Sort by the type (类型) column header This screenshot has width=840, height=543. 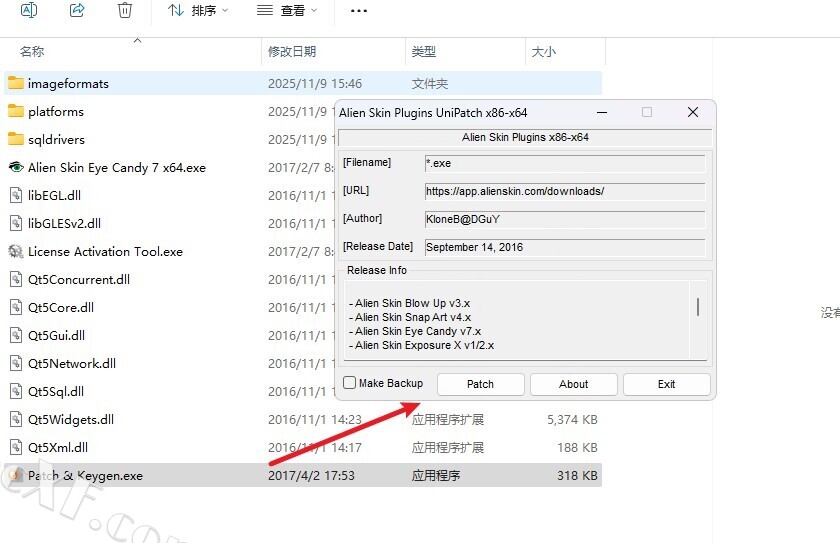click(x=424, y=52)
